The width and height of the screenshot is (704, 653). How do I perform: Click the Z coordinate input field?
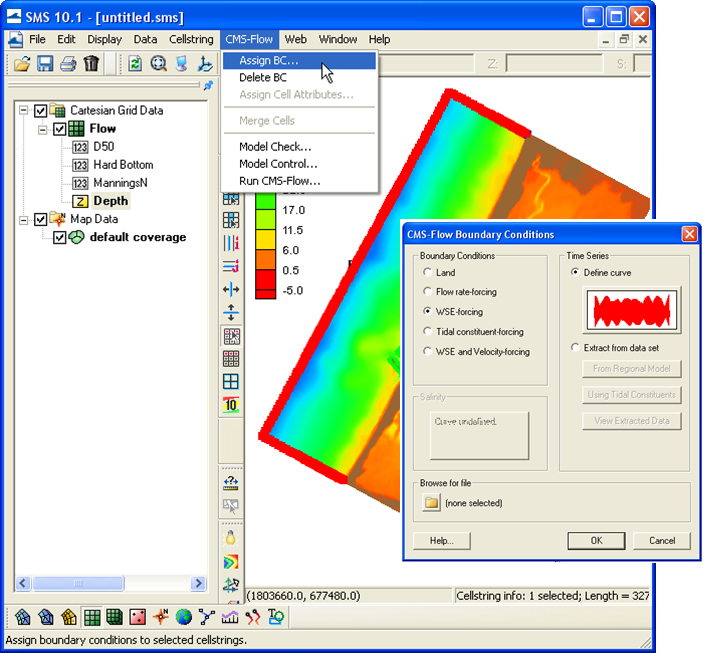pyautogui.click(x=554, y=64)
